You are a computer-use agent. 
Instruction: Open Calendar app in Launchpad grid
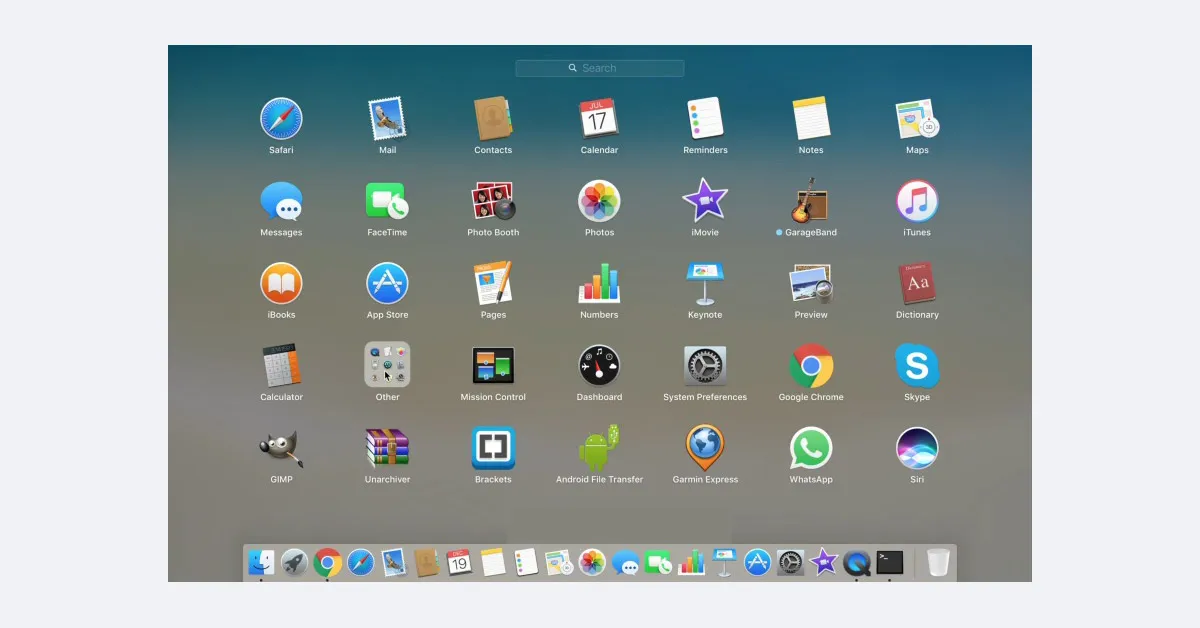[x=599, y=119]
